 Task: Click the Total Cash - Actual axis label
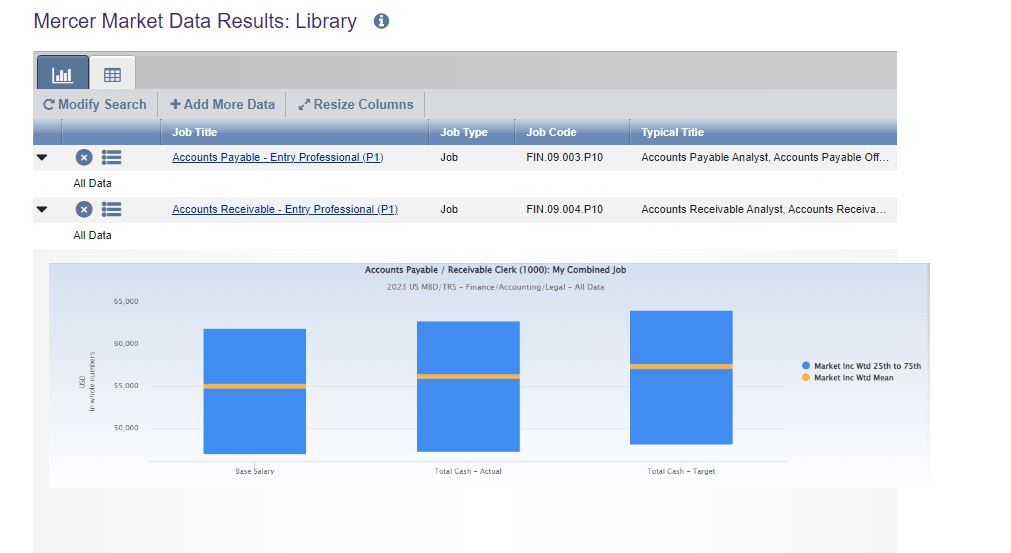[468, 471]
